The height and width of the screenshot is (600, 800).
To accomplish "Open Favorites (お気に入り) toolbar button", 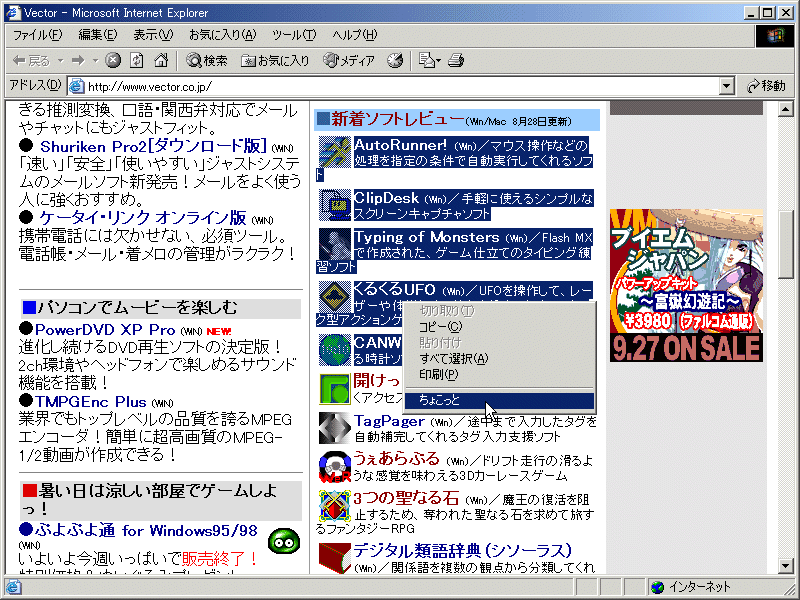I will coord(276,60).
